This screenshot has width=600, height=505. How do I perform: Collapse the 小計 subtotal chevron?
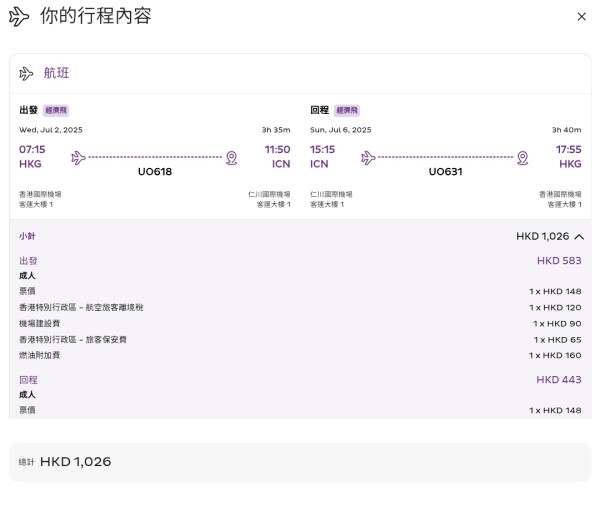579,237
